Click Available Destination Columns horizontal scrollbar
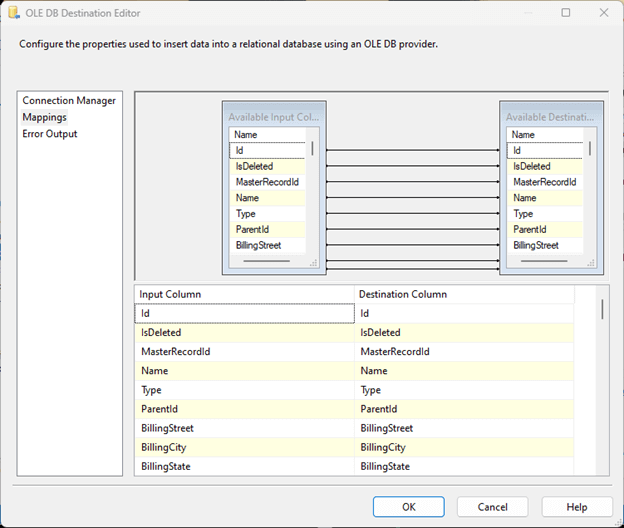Screen dimensions: 624x528 click(544, 261)
